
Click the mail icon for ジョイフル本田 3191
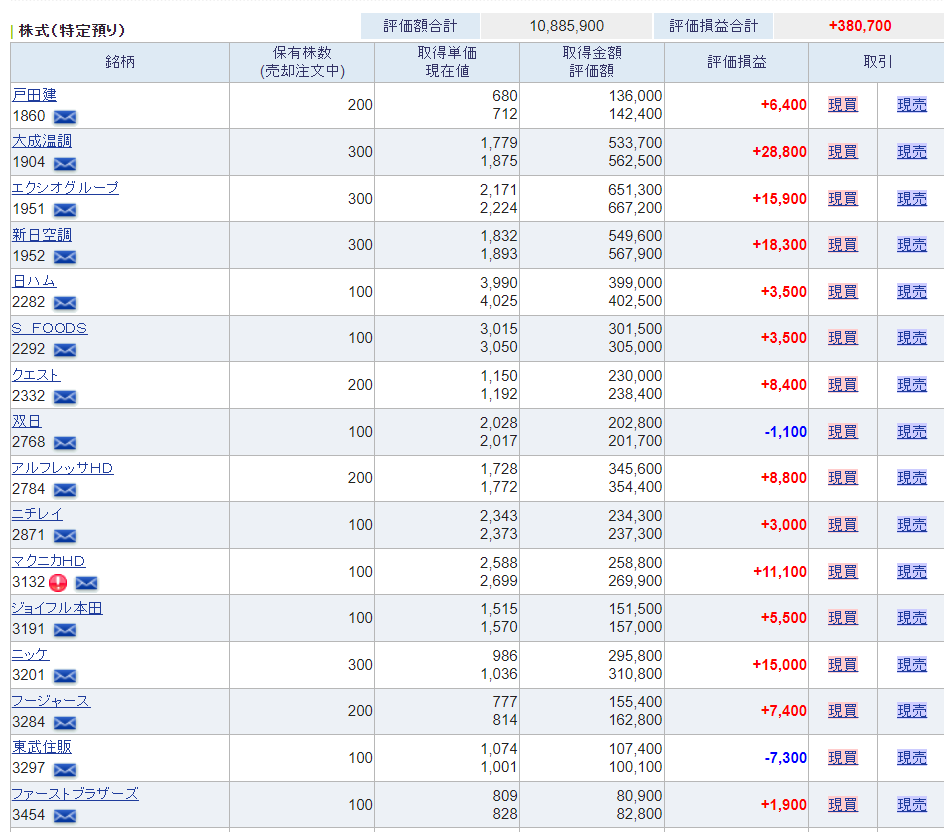[65, 630]
